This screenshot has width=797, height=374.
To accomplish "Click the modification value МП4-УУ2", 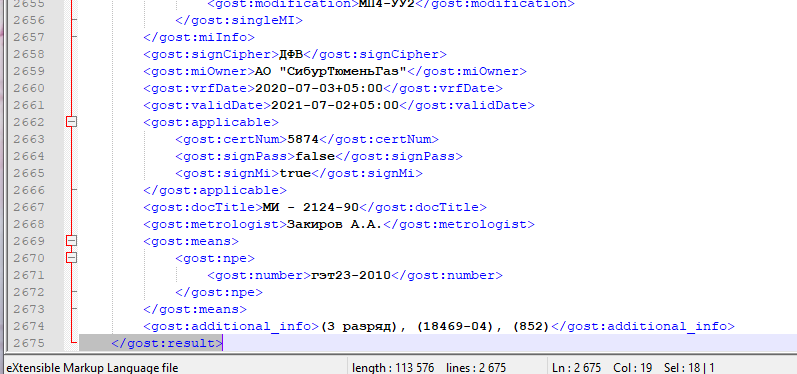I will coord(386,4).
